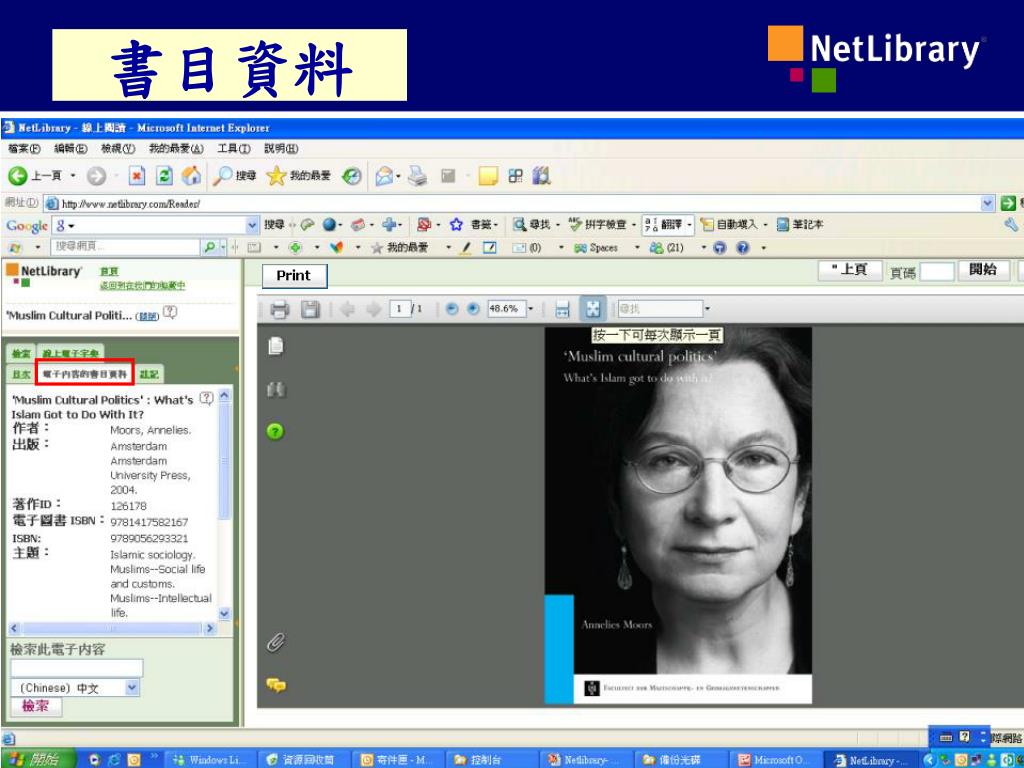Switch to 檢索 tab in left panel

21,353
